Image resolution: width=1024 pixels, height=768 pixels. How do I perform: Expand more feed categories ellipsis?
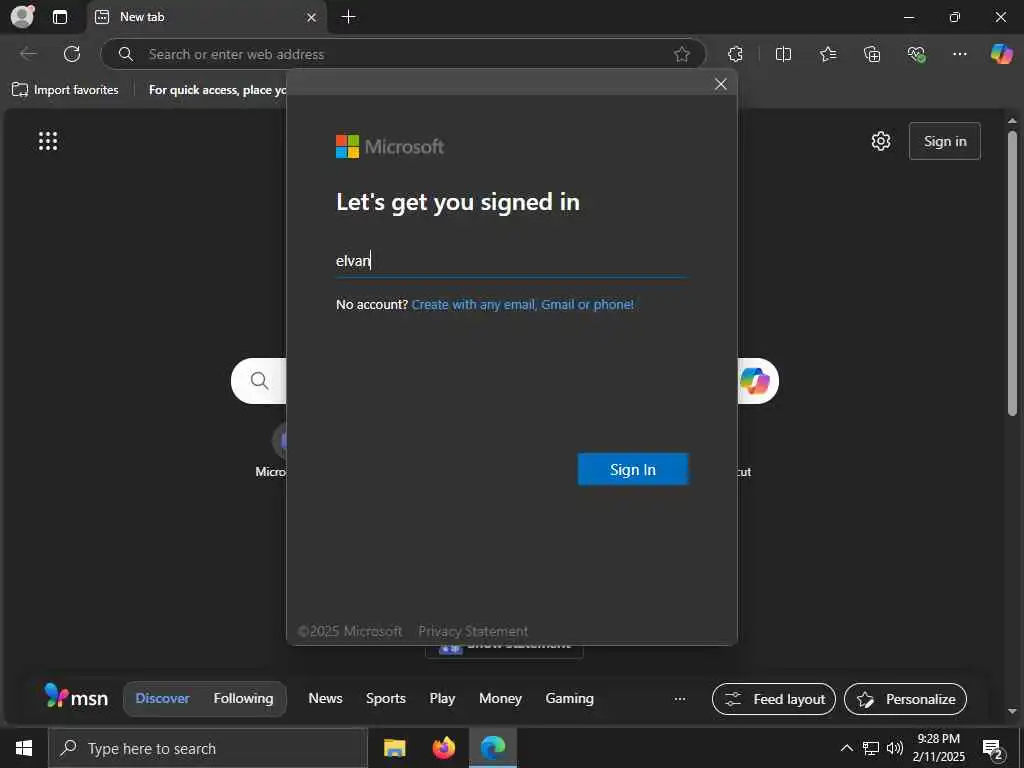[x=680, y=699]
